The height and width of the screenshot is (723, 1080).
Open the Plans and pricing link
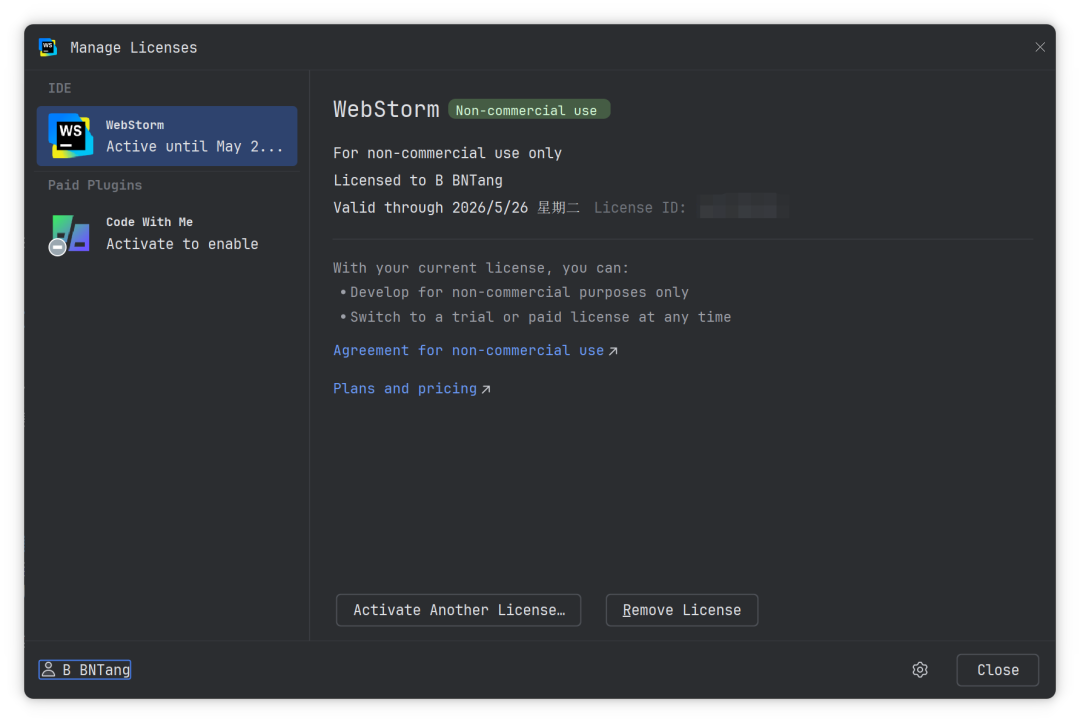coord(404,389)
